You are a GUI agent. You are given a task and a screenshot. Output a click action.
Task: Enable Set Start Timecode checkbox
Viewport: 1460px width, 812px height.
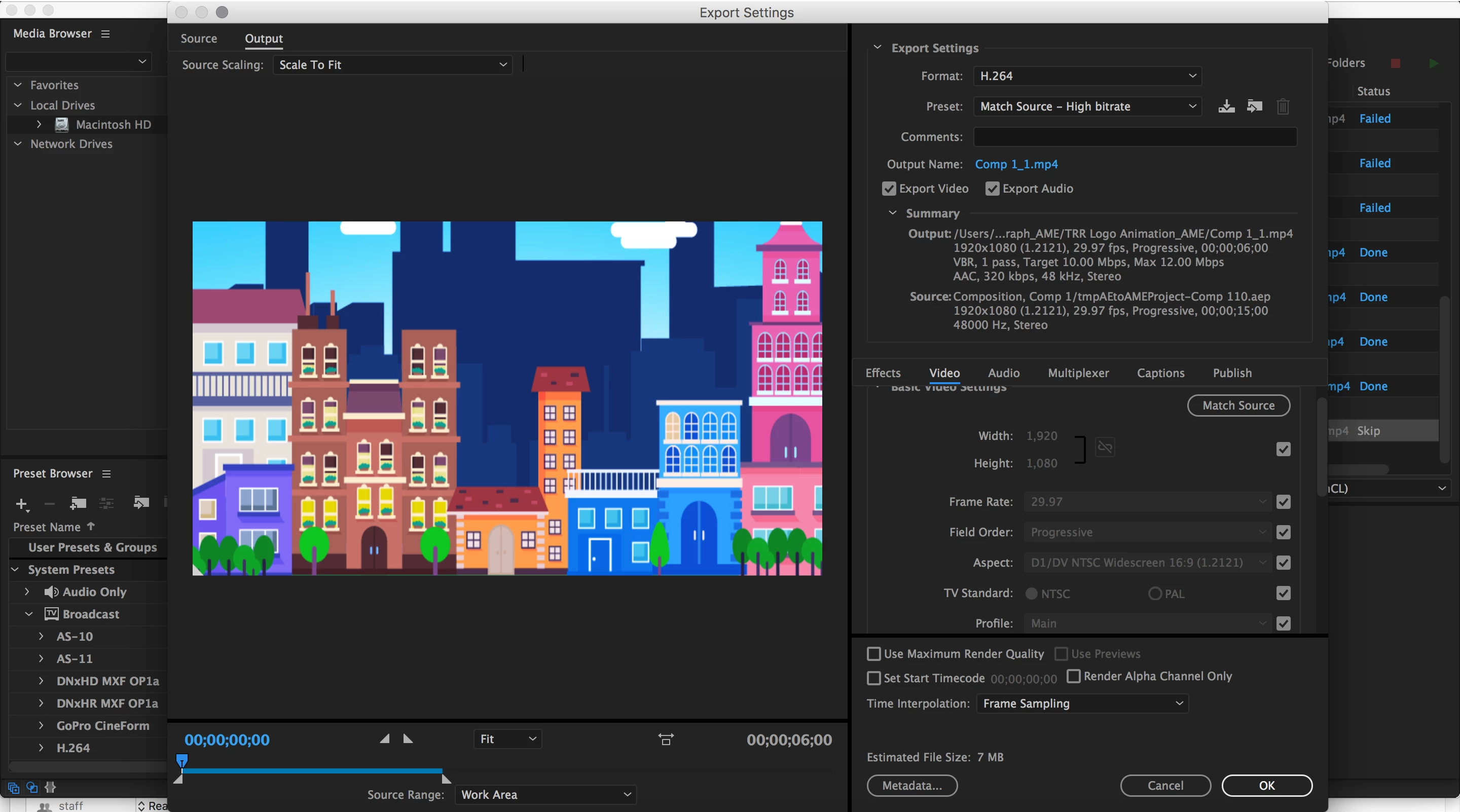874,678
